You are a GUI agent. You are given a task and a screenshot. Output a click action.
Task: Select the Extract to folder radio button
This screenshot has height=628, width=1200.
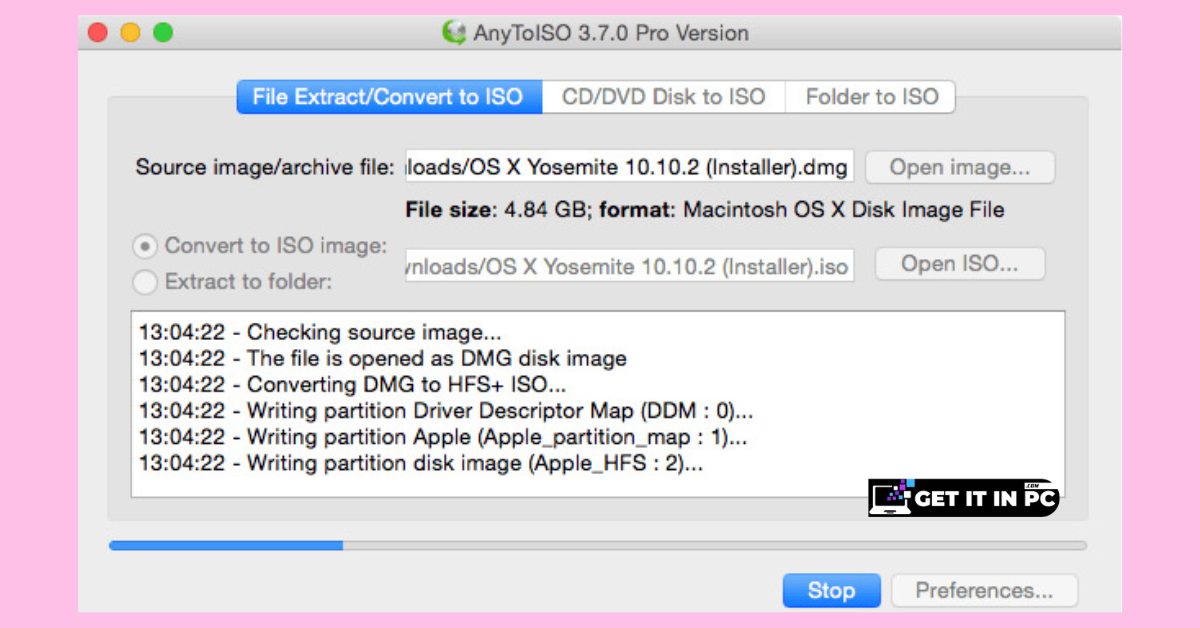point(146,282)
